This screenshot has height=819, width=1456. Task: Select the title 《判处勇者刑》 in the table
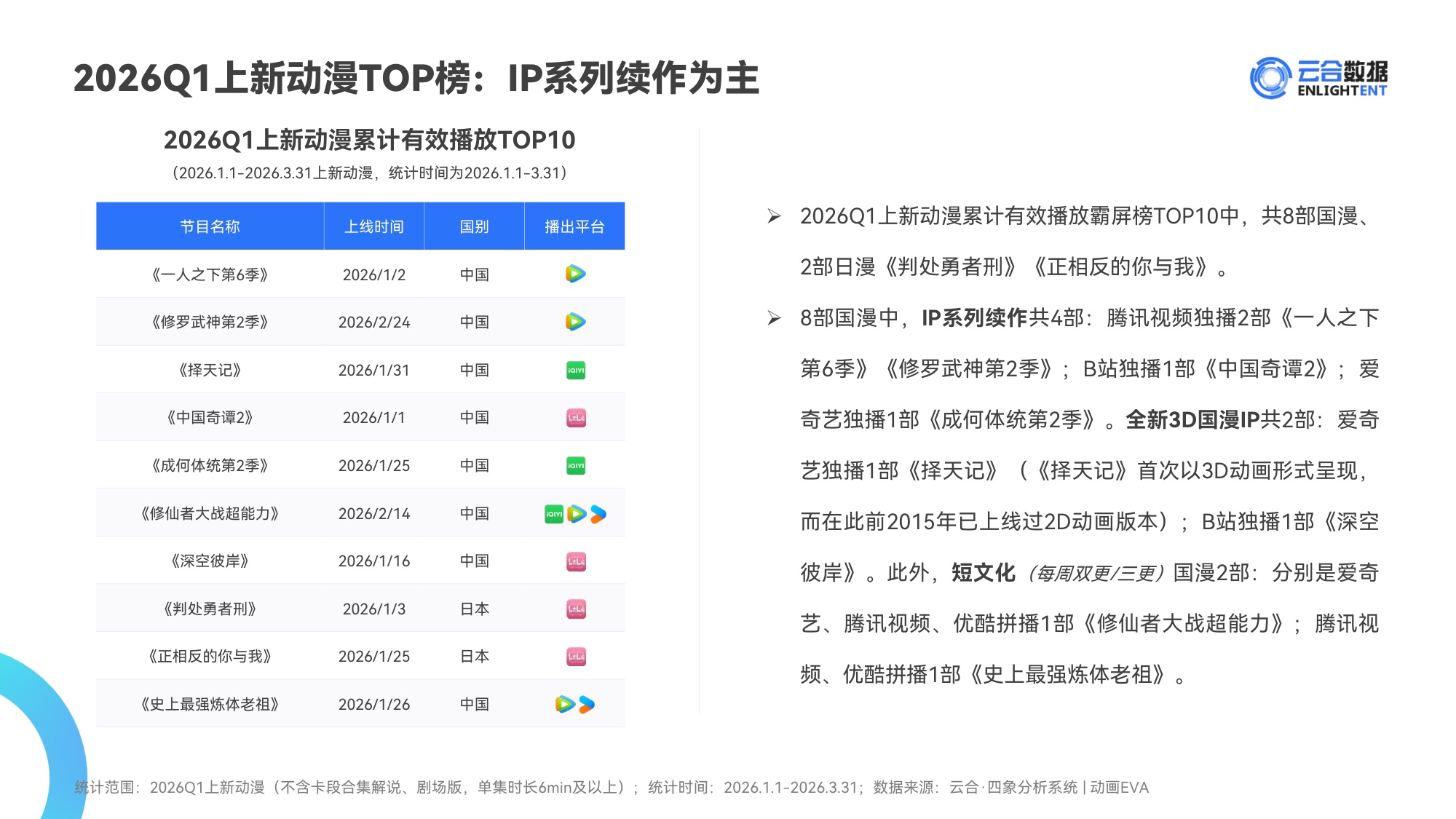coord(210,609)
